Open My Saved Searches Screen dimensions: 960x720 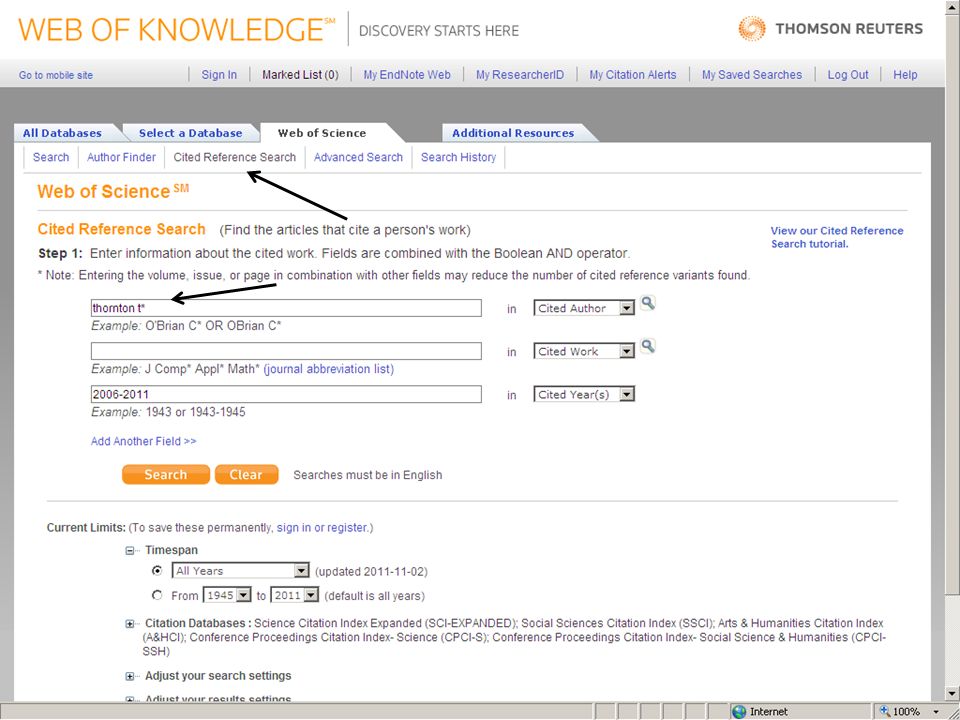(752, 75)
